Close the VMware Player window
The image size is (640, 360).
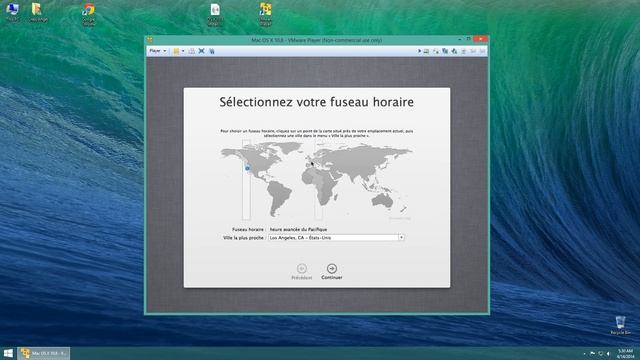[481, 39]
